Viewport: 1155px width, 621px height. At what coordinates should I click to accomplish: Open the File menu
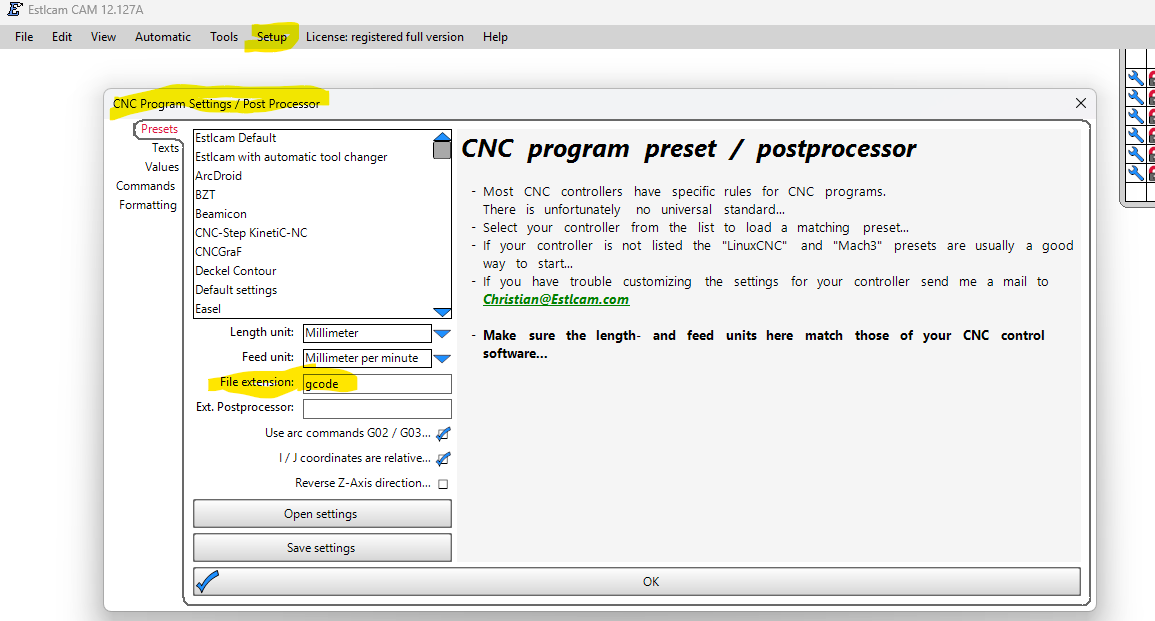pos(24,37)
